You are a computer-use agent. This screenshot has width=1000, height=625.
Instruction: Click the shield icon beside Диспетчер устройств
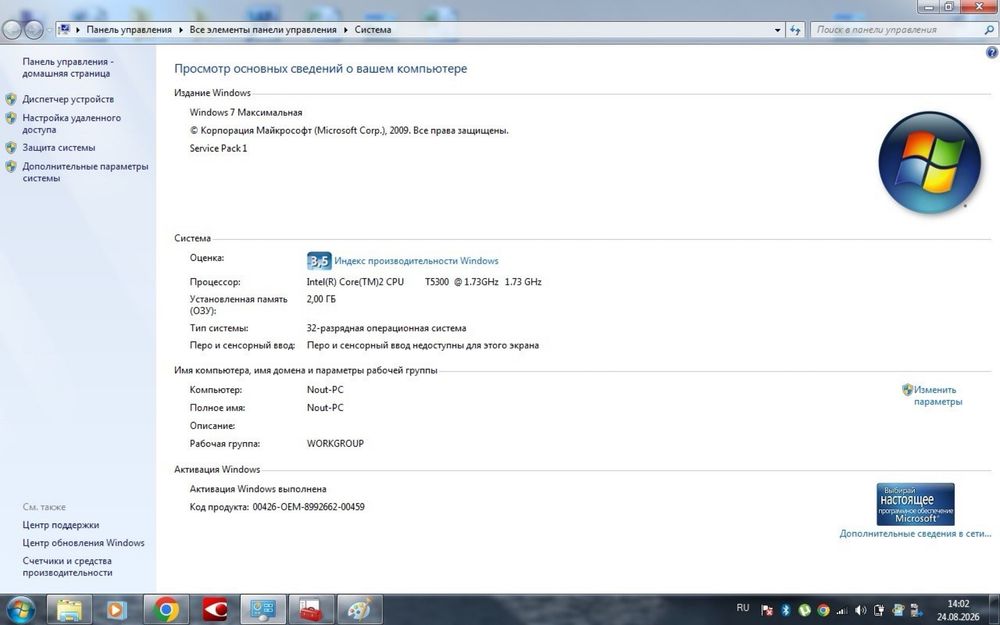pyautogui.click(x=11, y=99)
